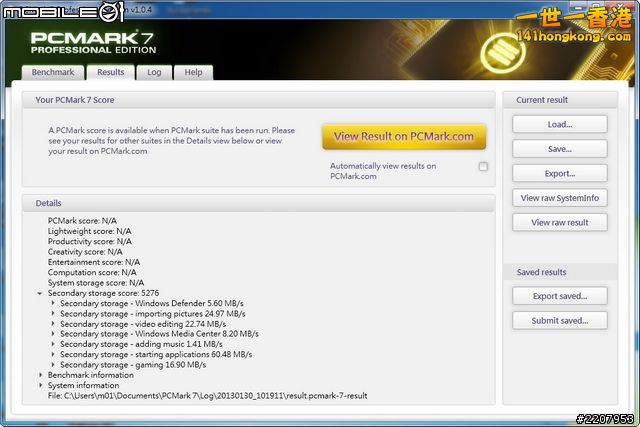This screenshot has width=640, height=427.
Task: Enable automatically view results on PCMark.com
Action: tap(483, 167)
